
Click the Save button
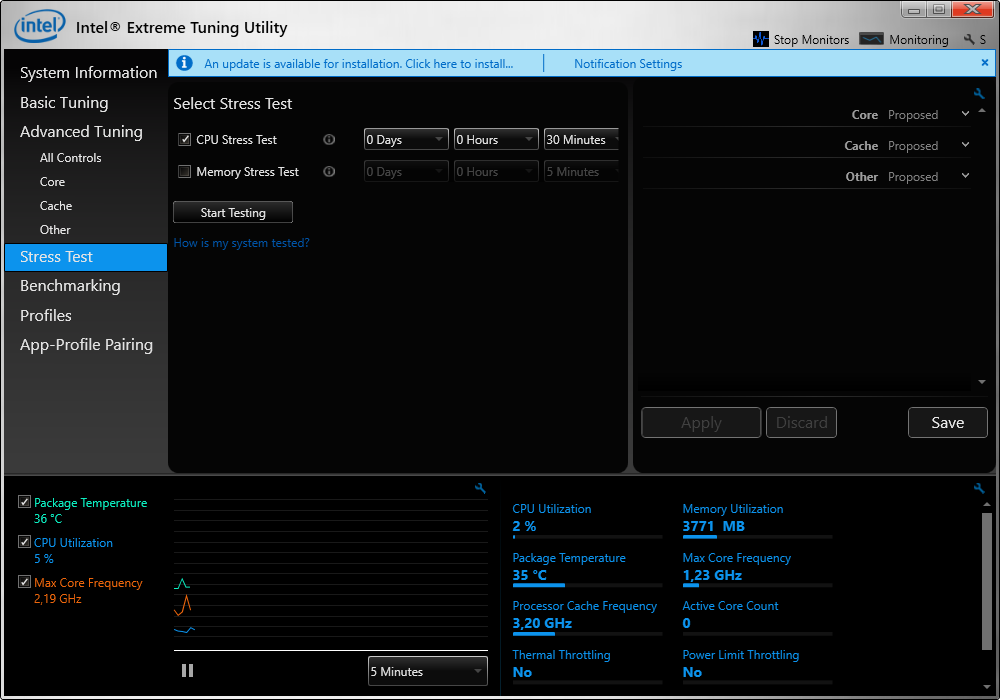pos(948,423)
